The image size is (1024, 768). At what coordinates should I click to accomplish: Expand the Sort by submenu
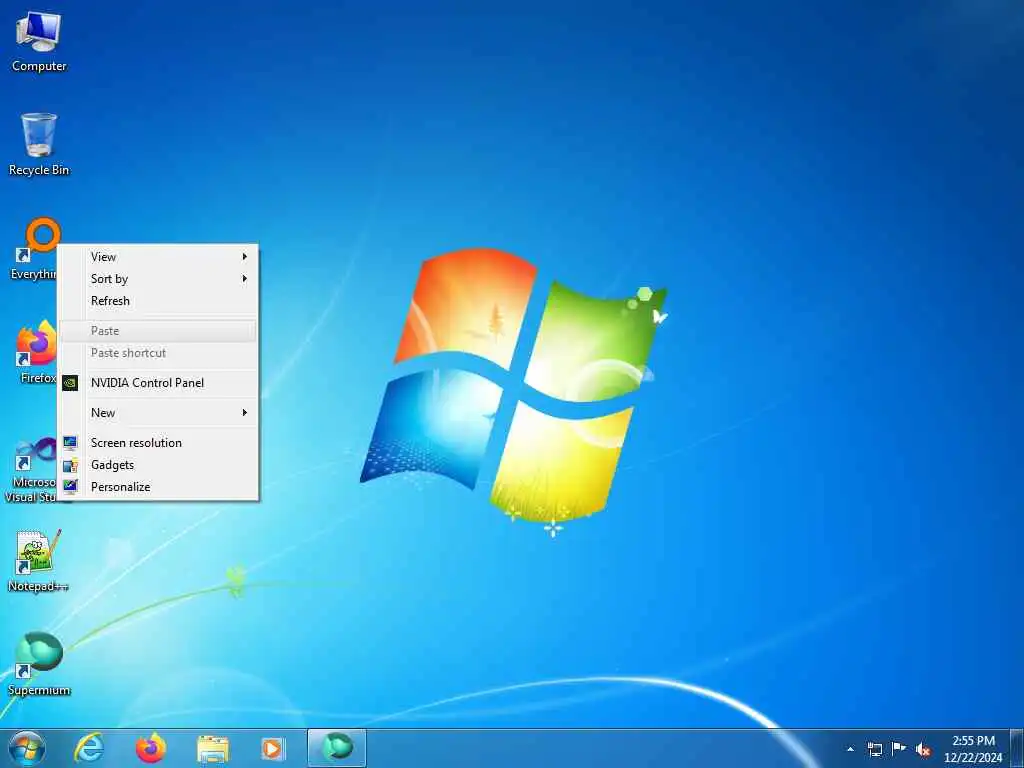pos(159,279)
